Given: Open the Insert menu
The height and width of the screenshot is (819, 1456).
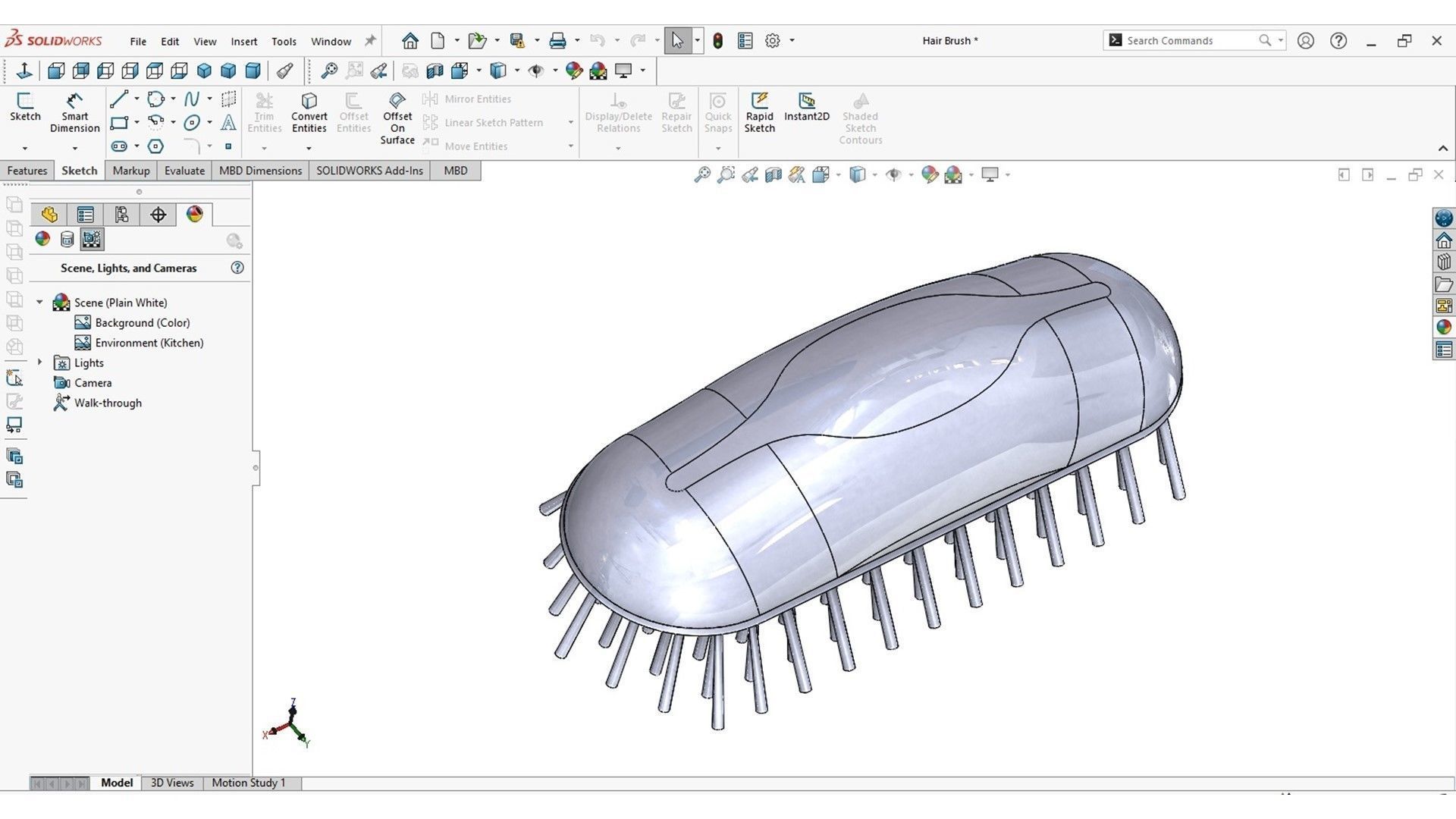Looking at the screenshot, I should pos(243,42).
